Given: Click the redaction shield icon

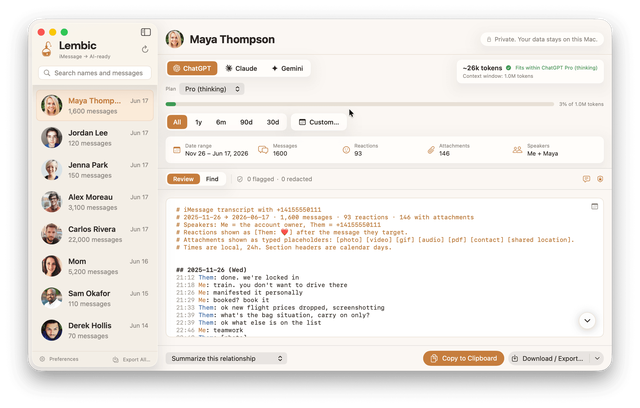Looking at the screenshot, I should [600, 179].
